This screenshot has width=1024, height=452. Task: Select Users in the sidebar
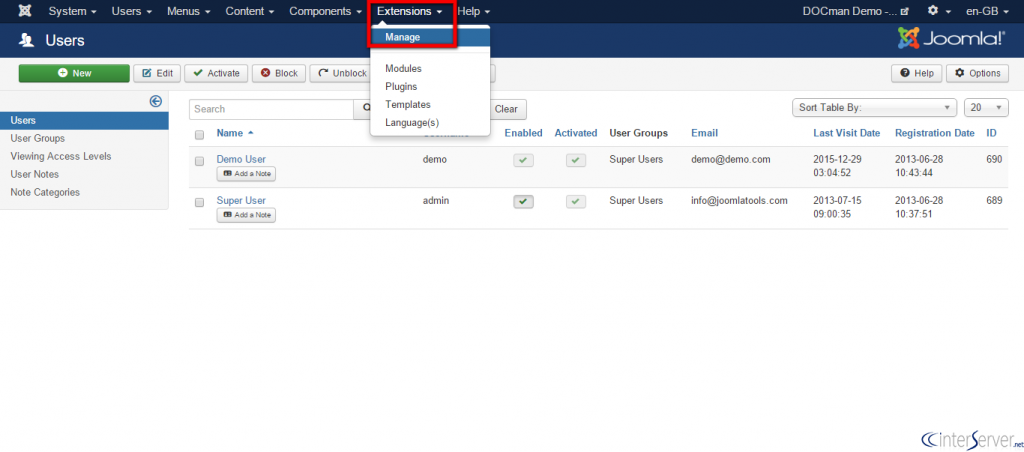tap(84, 120)
